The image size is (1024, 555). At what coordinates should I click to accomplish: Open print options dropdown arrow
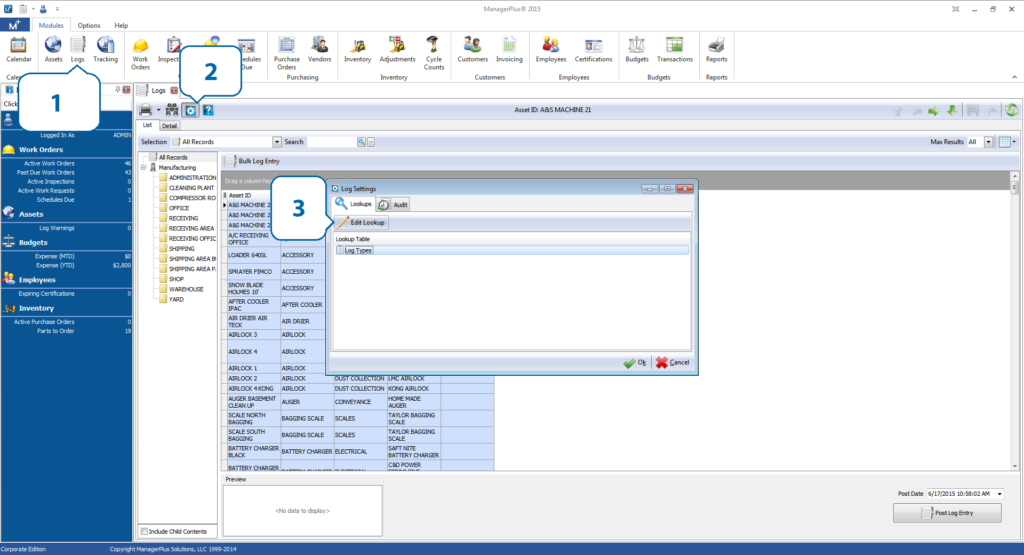click(x=159, y=110)
